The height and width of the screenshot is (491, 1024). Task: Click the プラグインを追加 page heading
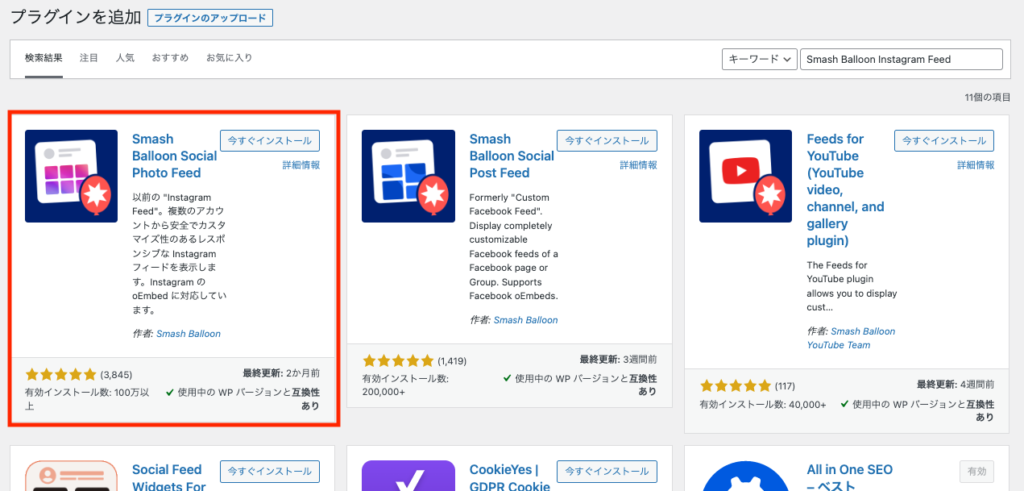pyautogui.click(x=76, y=18)
